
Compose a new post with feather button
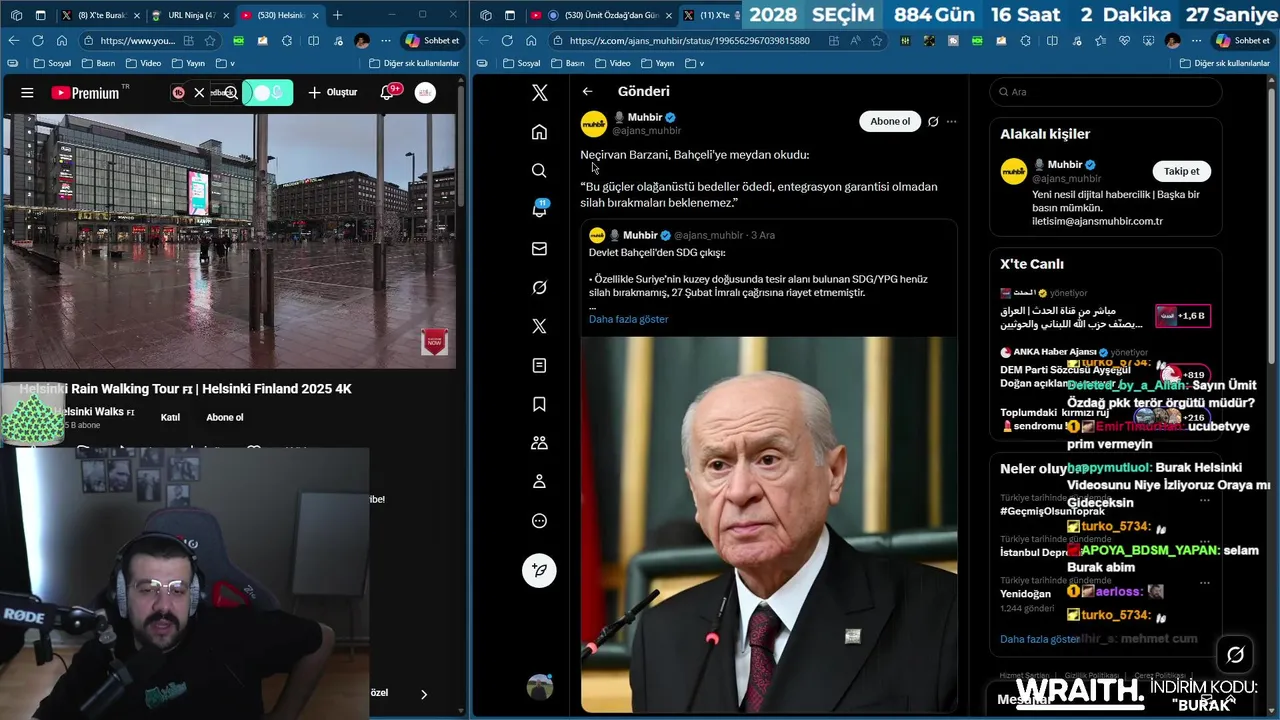point(539,570)
